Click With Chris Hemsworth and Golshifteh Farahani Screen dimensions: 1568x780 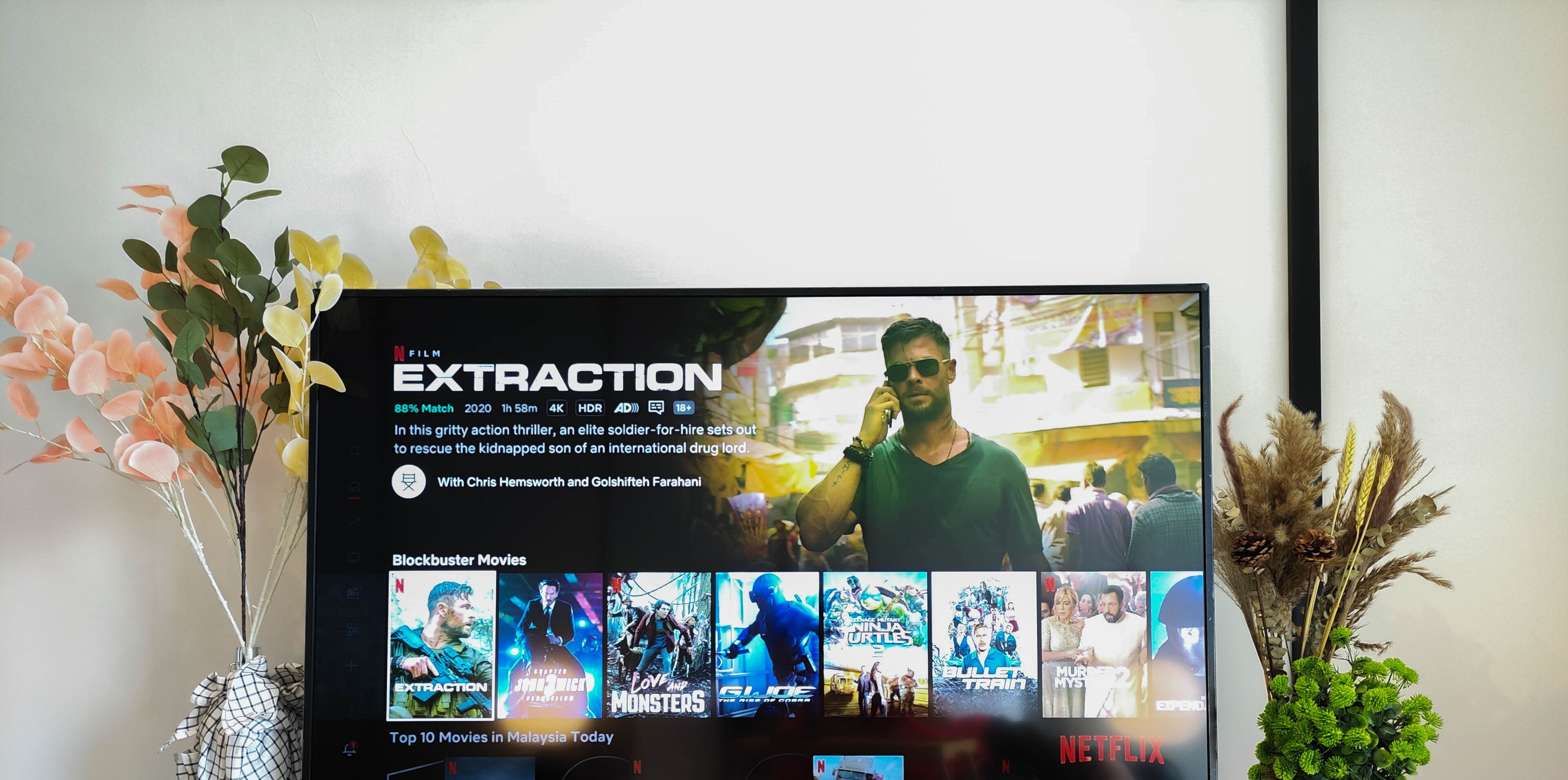tap(570, 482)
